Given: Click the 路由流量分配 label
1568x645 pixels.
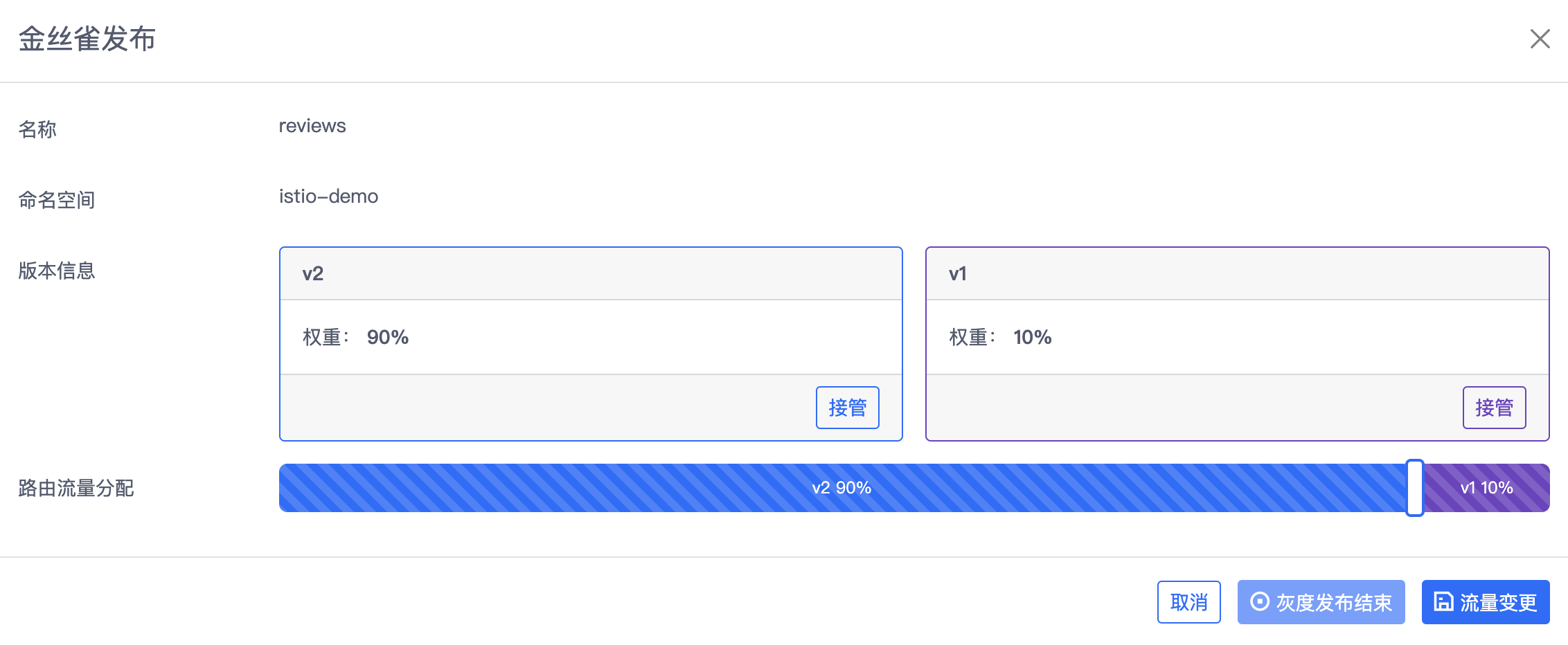Looking at the screenshot, I should tap(76, 488).
